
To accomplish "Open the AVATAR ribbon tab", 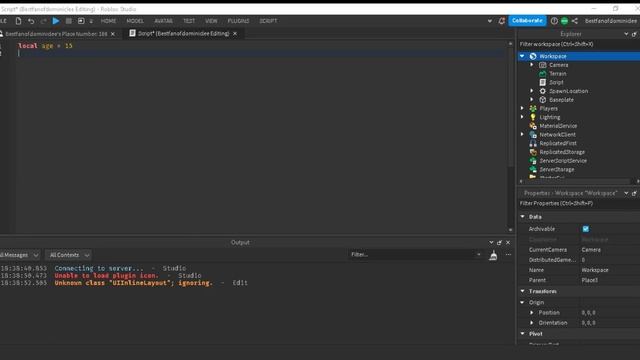I will 163,21.
